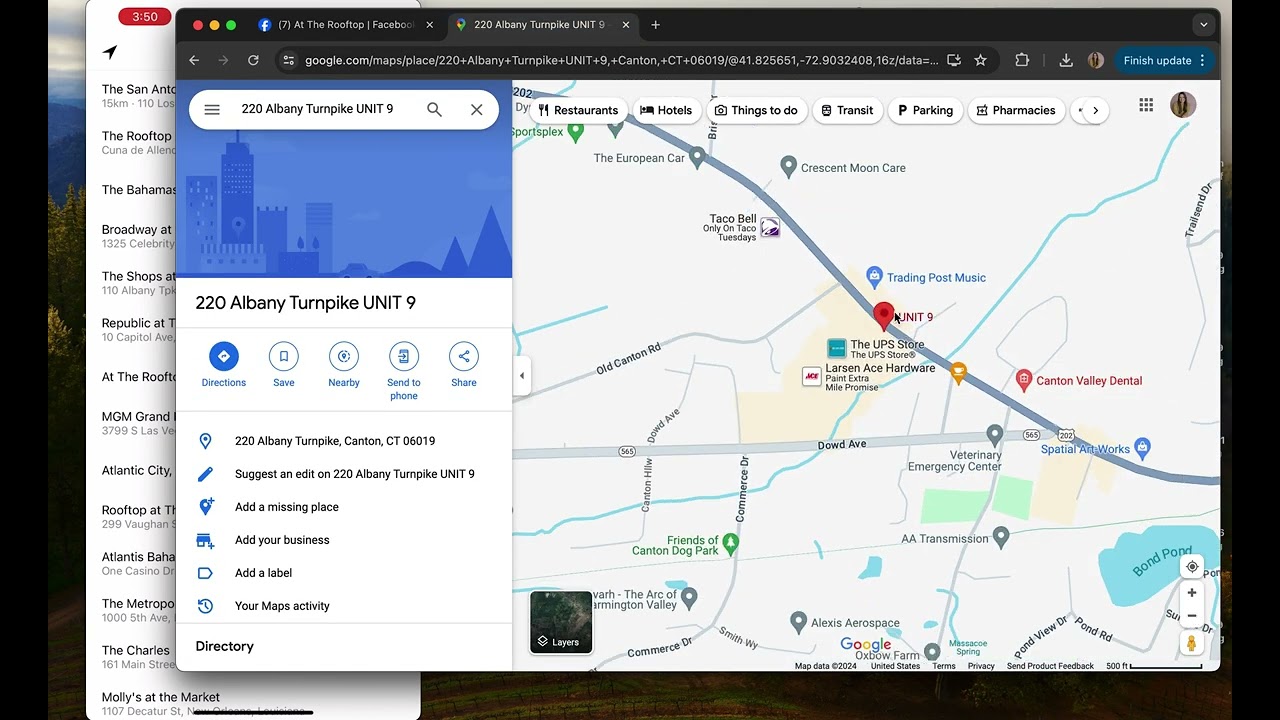Select the Transit chip
This screenshot has height=720, width=1280.
click(848, 110)
